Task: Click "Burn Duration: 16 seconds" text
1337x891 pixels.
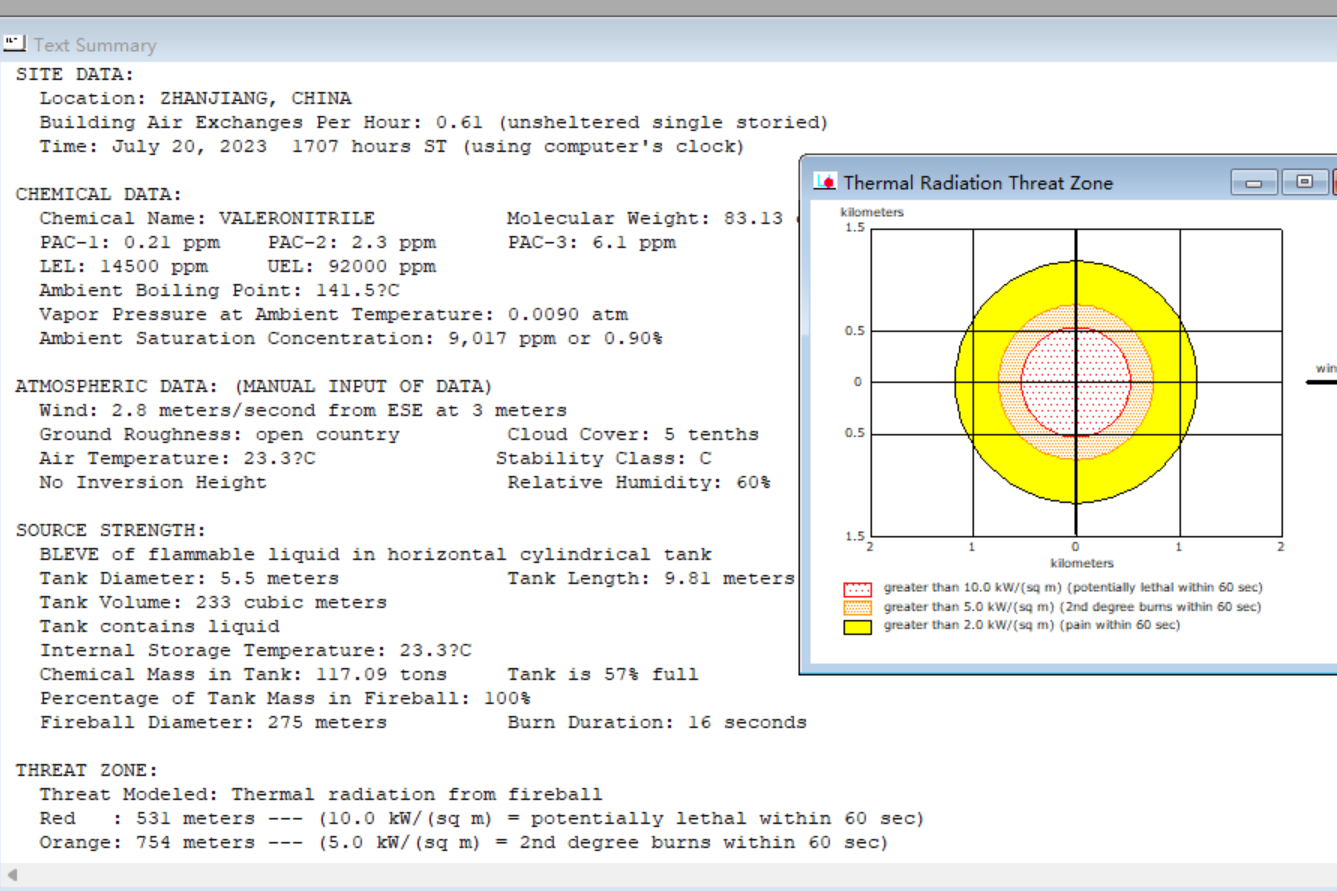Action: coord(657,722)
